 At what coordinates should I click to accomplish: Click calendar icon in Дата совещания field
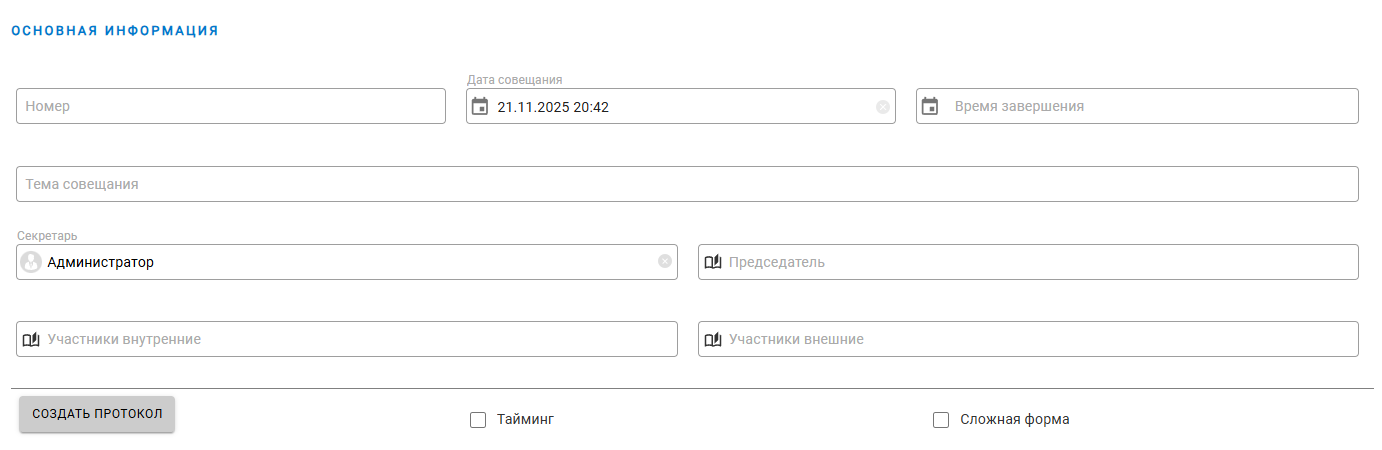coord(480,106)
